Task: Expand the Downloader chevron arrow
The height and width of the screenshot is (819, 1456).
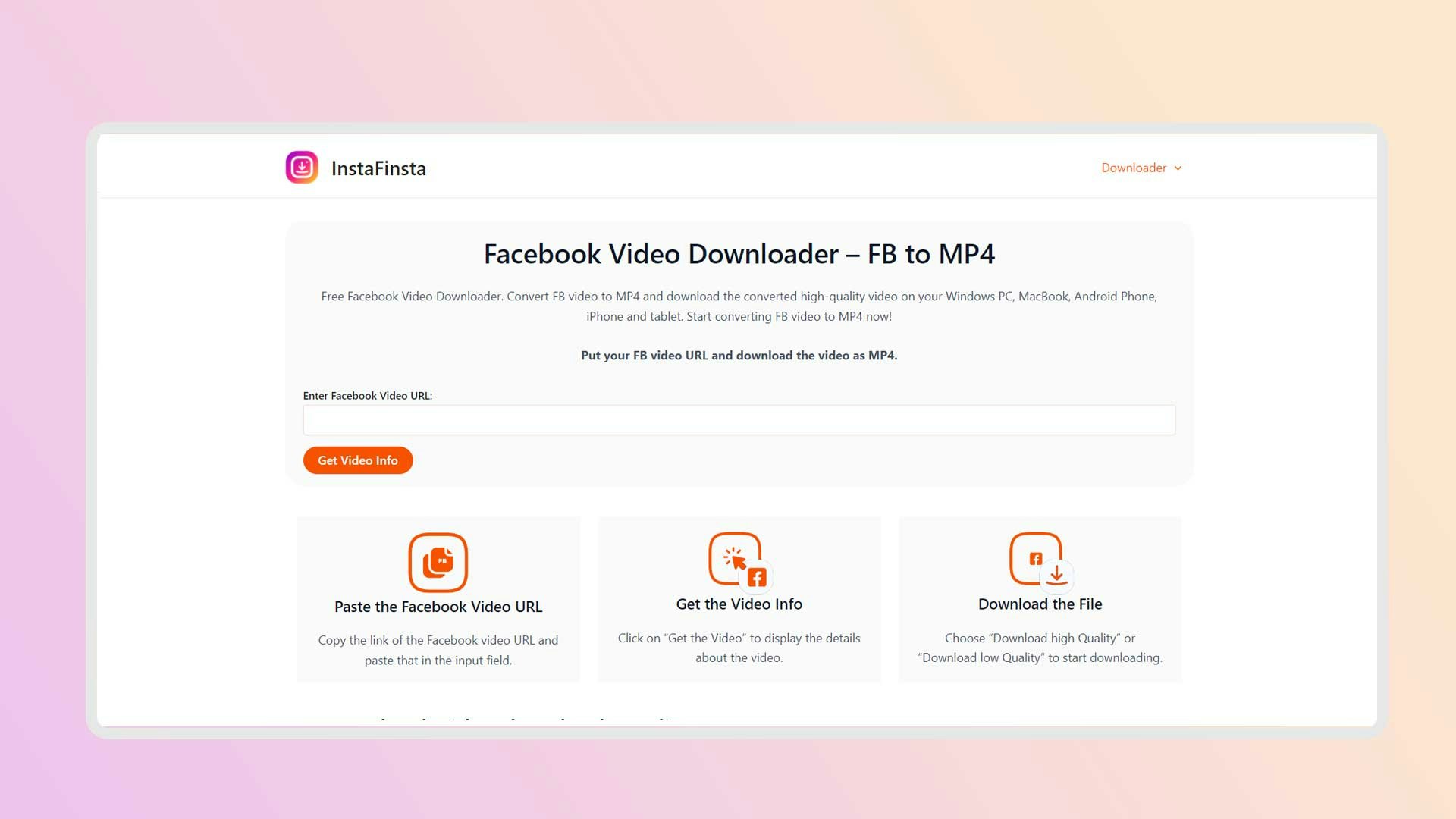Action: tap(1178, 168)
